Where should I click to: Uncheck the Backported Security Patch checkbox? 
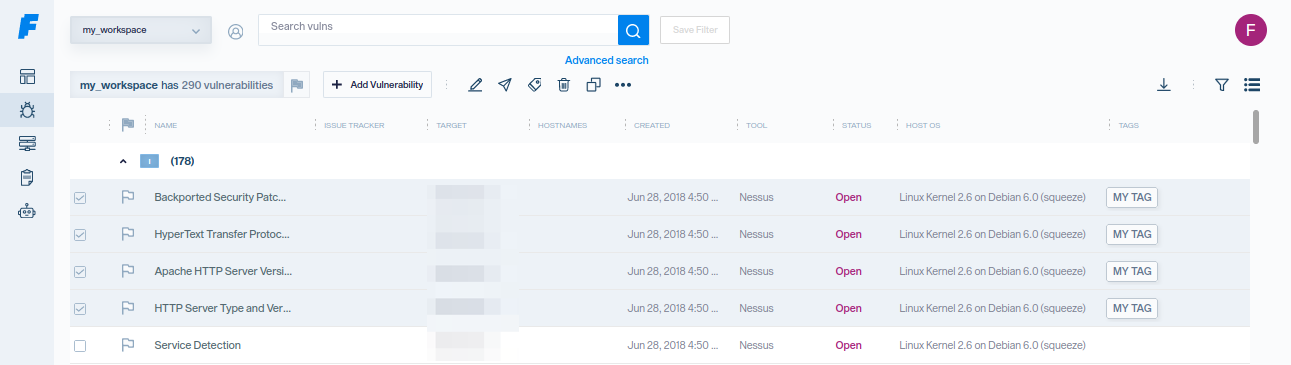(80, 198)
